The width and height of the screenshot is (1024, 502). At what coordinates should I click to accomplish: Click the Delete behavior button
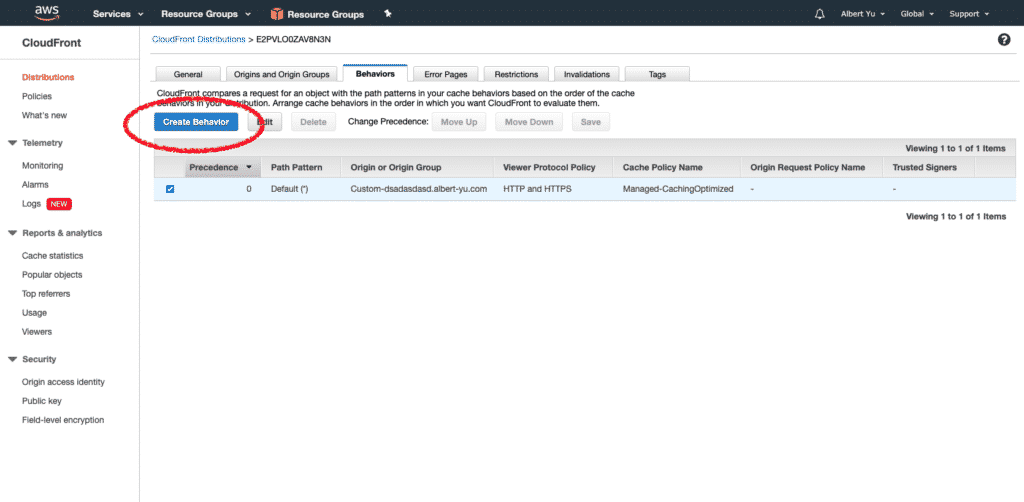tap(313, 122)
